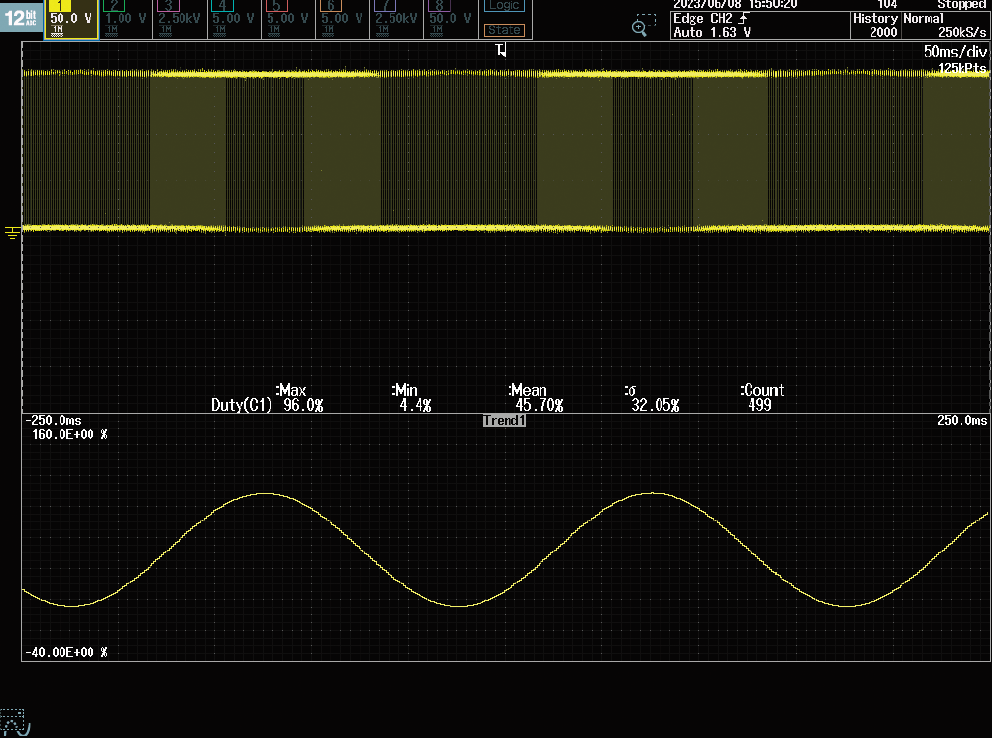The image size is (992, 738).
Task: Click the 250.0ms trend end time
Action: (962, 421)
